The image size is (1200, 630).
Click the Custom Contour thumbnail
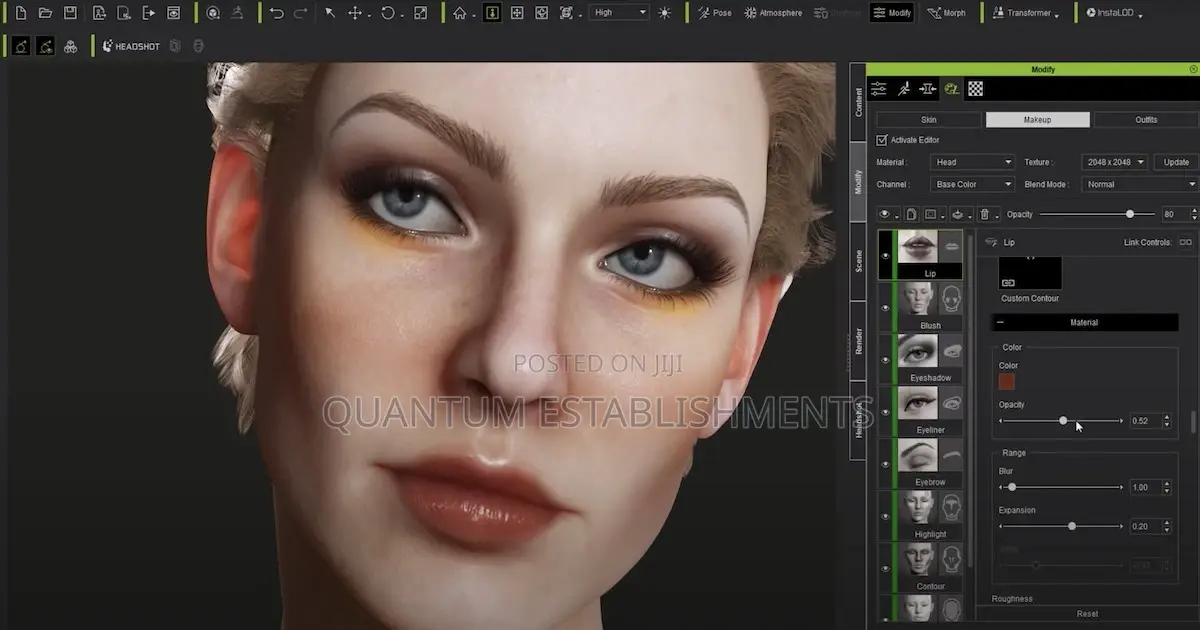click(x=1030, y=274)
